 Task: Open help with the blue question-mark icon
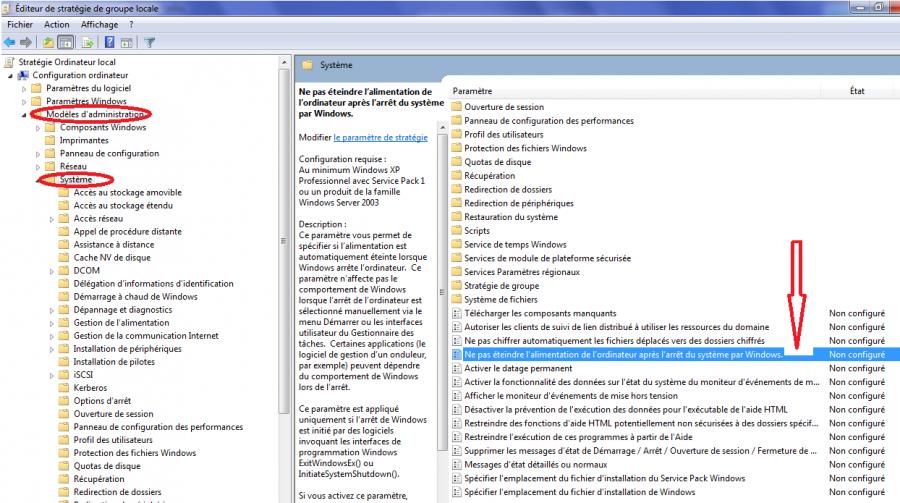point(109,42)
